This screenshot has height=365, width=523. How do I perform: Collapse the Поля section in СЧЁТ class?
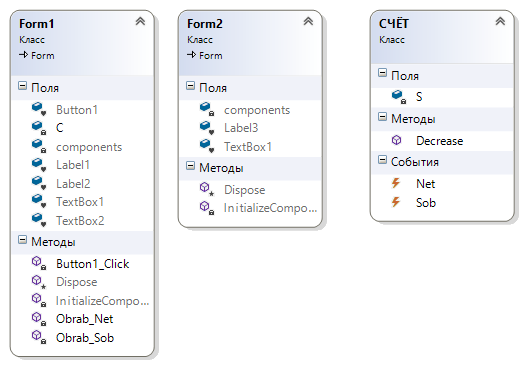(382, 73)
